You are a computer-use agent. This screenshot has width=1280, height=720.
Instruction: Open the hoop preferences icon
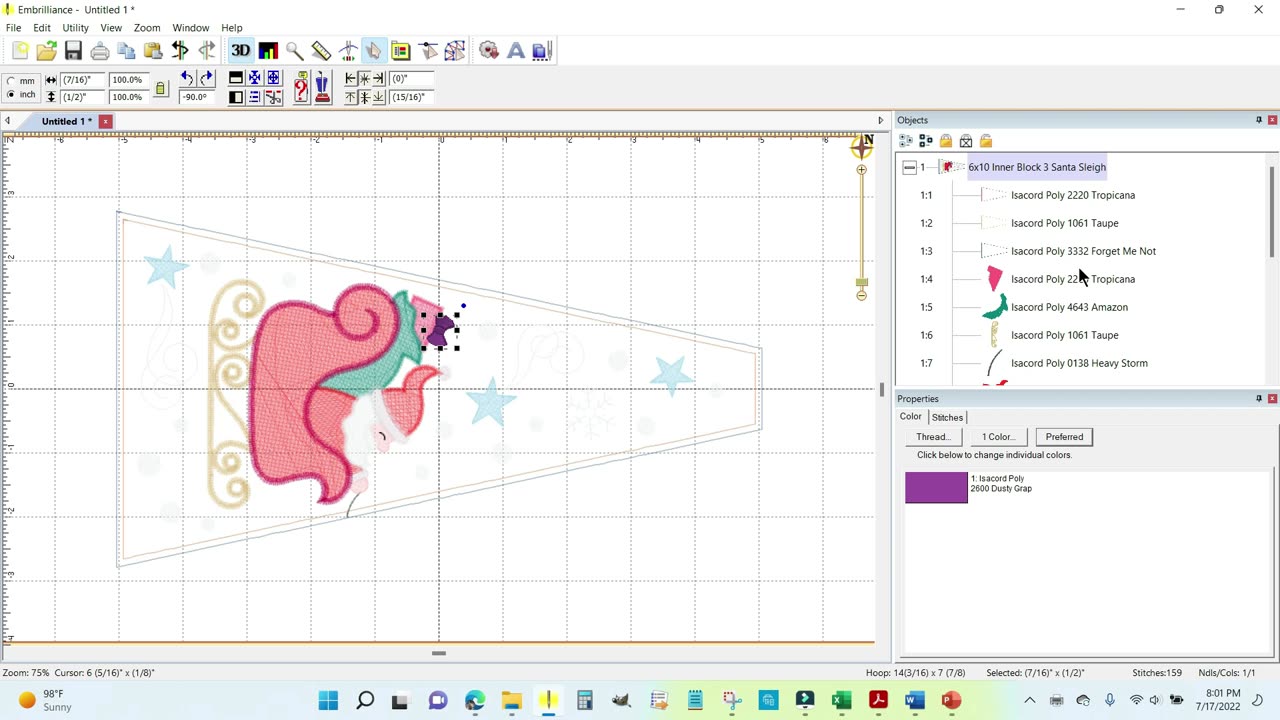click(401, 51)
